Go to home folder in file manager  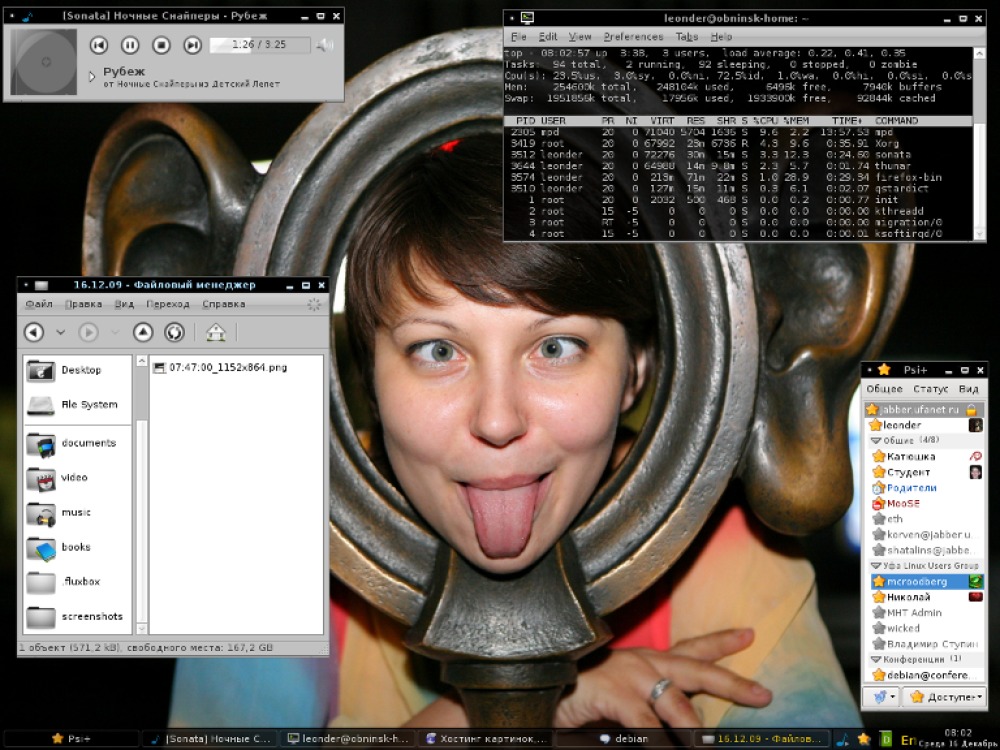[216, 332]
